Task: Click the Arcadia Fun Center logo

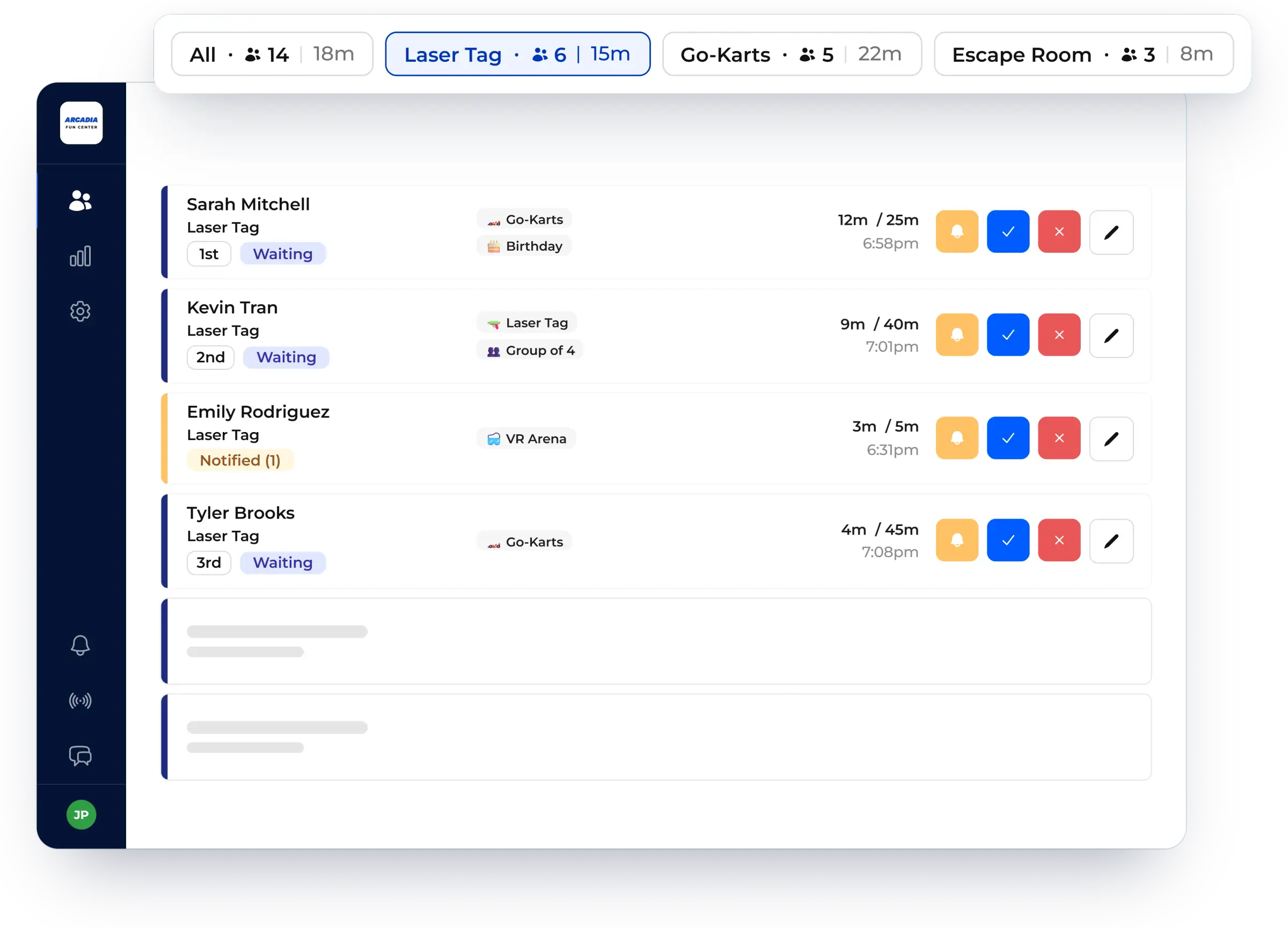Action: coord(81,123)
